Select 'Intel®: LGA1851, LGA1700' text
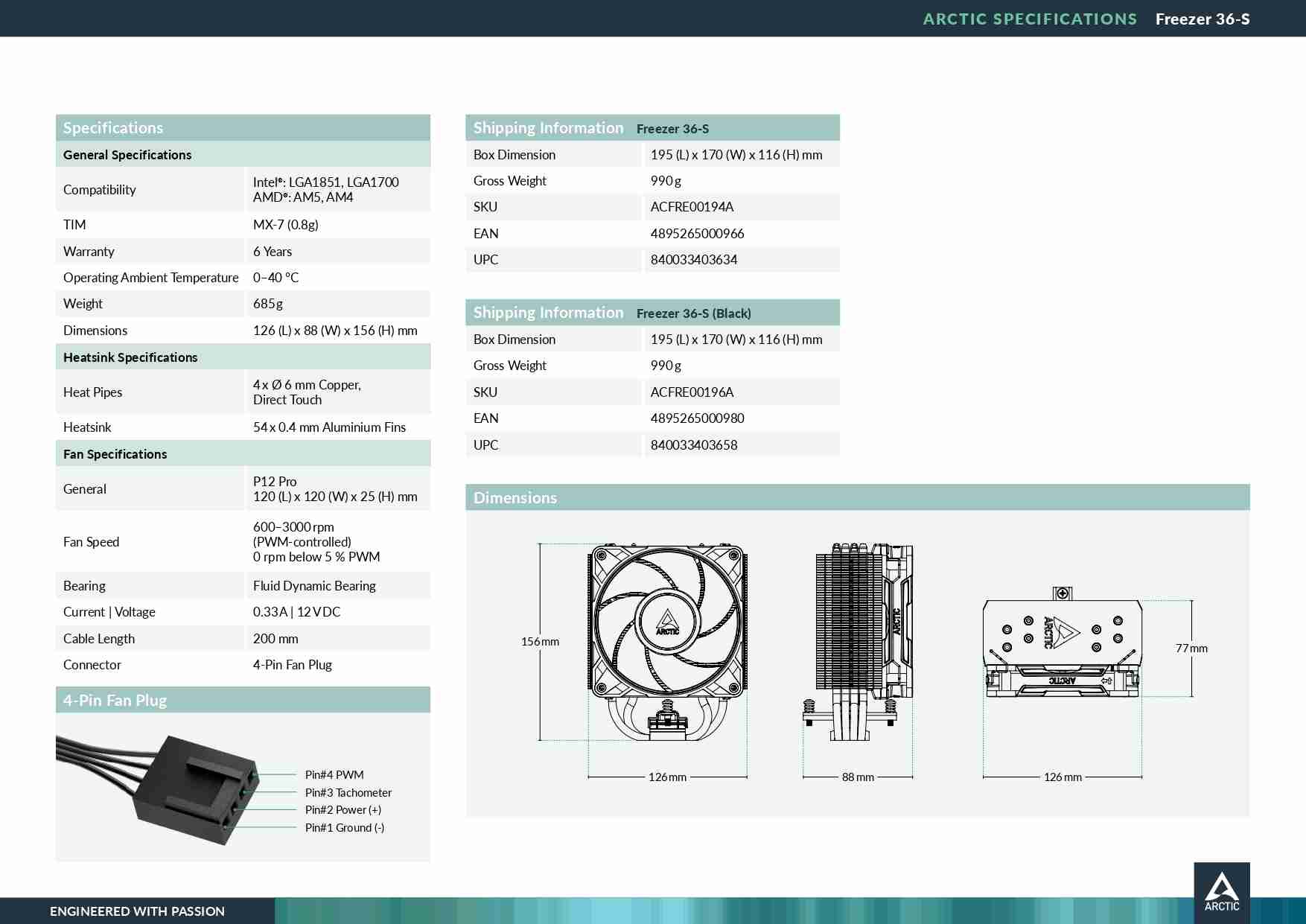Viewport: 1306px width, 924px height. click(x=326, y=182)
